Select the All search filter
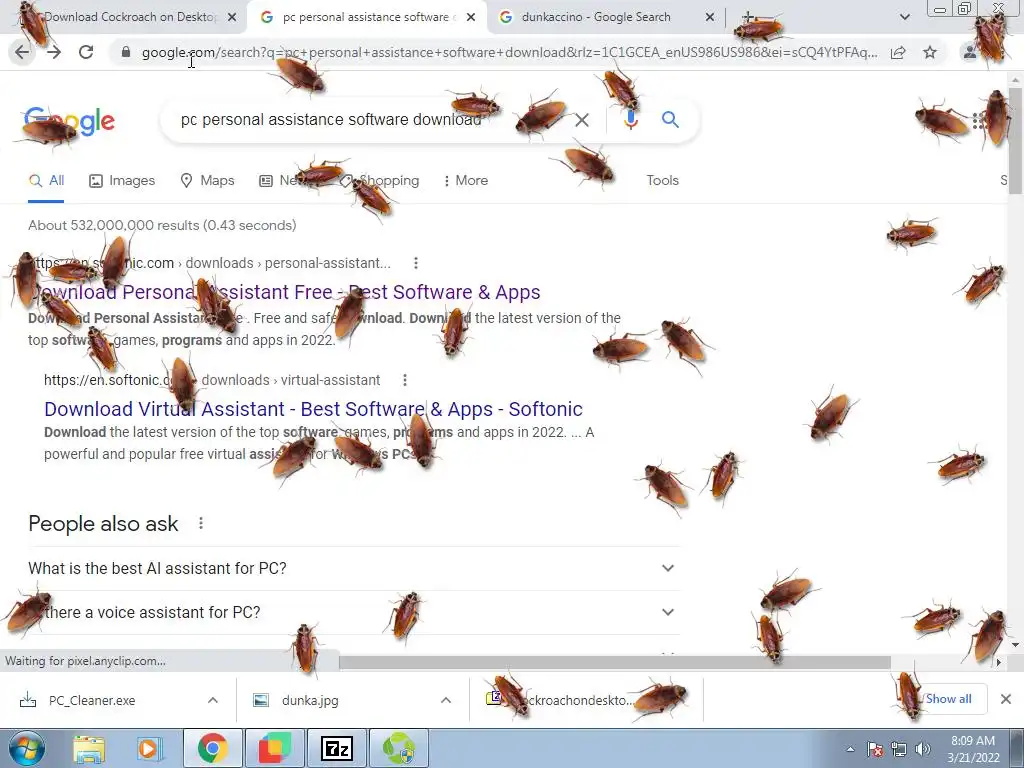The width and height of the screenshot is (1024, 768). click(46, 180)
